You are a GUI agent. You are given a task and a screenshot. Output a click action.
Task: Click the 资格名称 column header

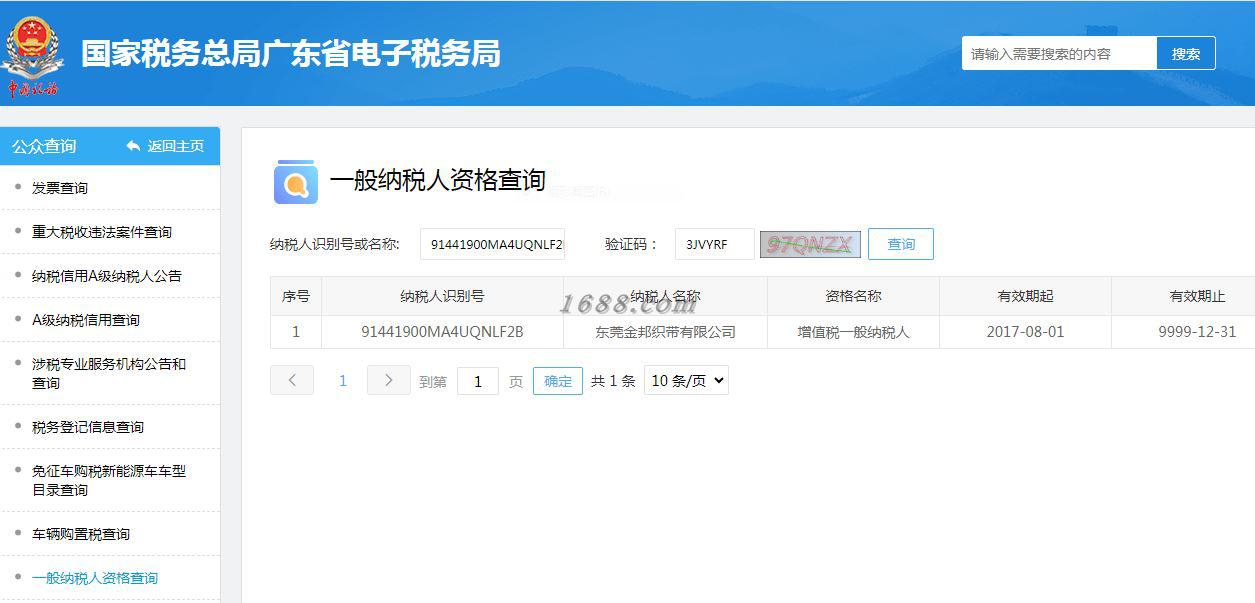point(853,296)
